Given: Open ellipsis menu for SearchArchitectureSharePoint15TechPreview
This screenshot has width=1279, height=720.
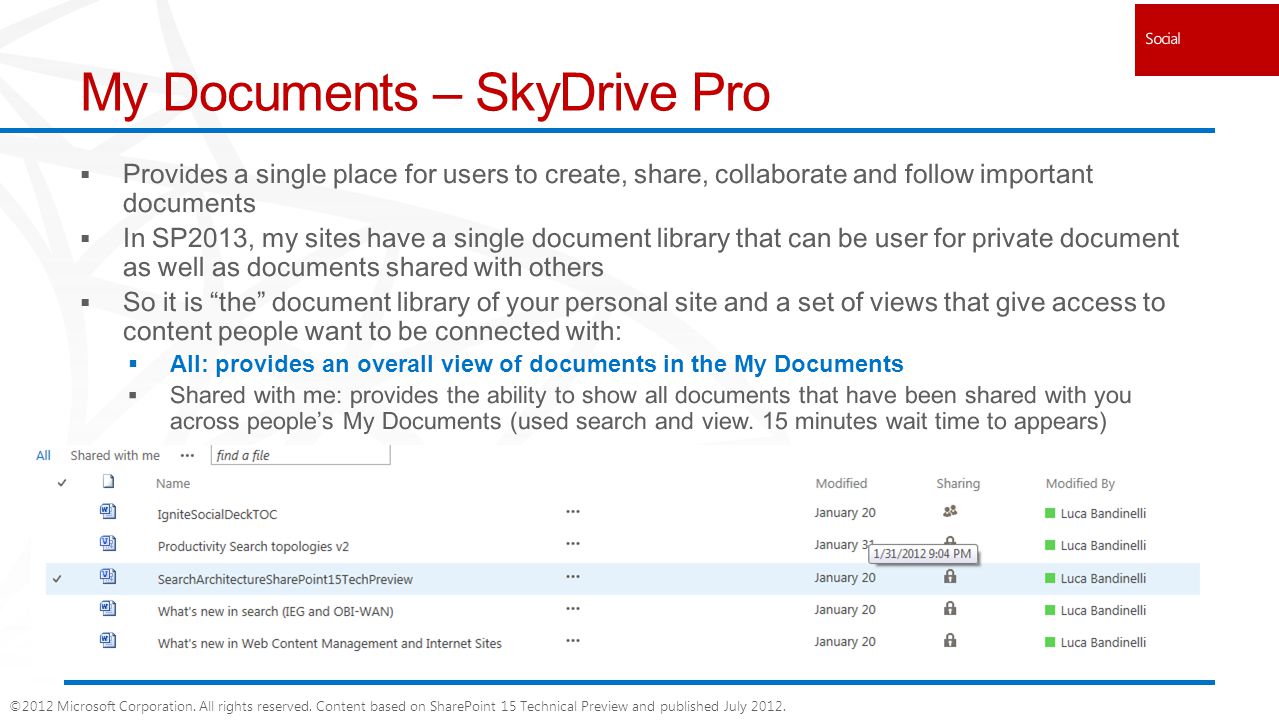Looking at the screenshot, I should pyautogui.click(x=573, y=576).
